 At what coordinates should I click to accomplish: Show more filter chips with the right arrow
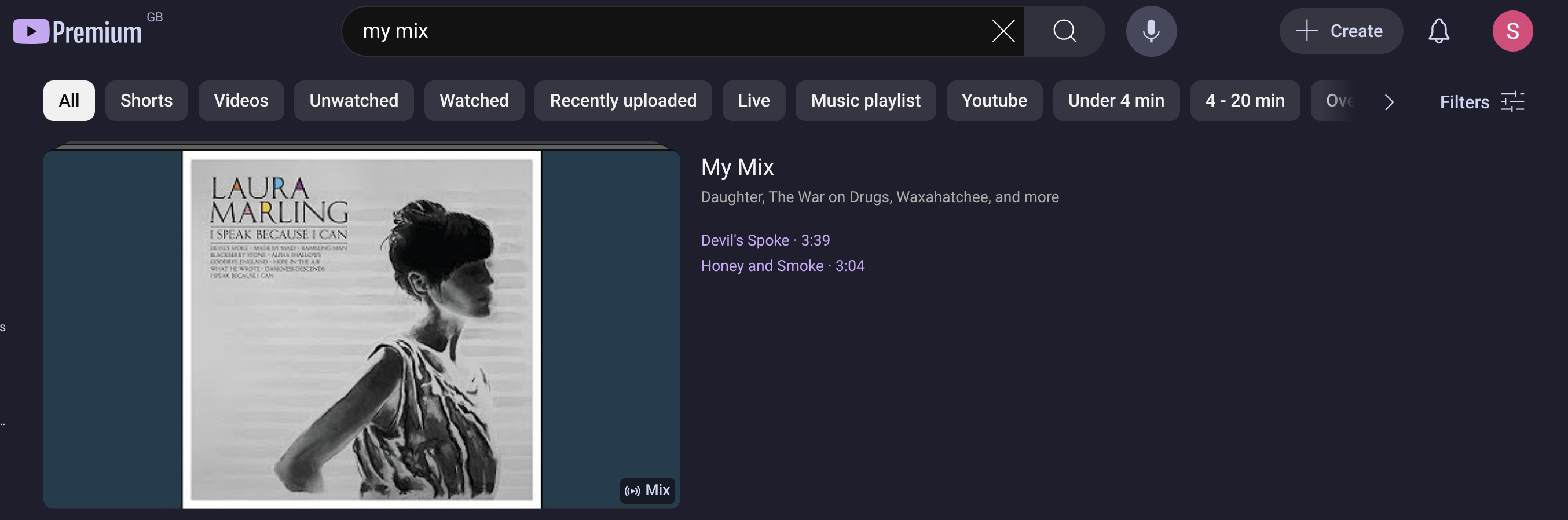(1389, 102)
